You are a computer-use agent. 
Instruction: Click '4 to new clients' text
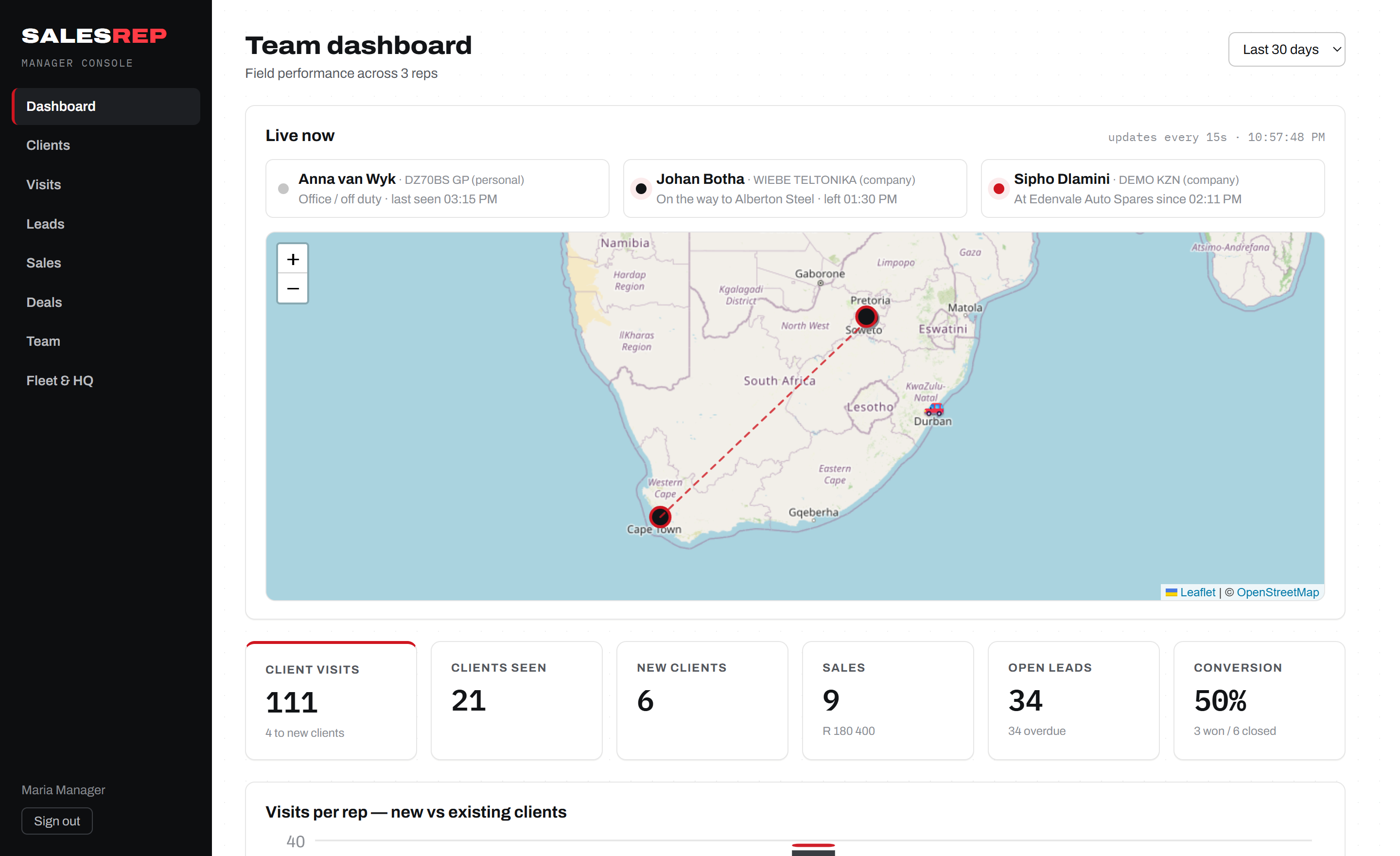pyautogui.click(x=304, y=733)
